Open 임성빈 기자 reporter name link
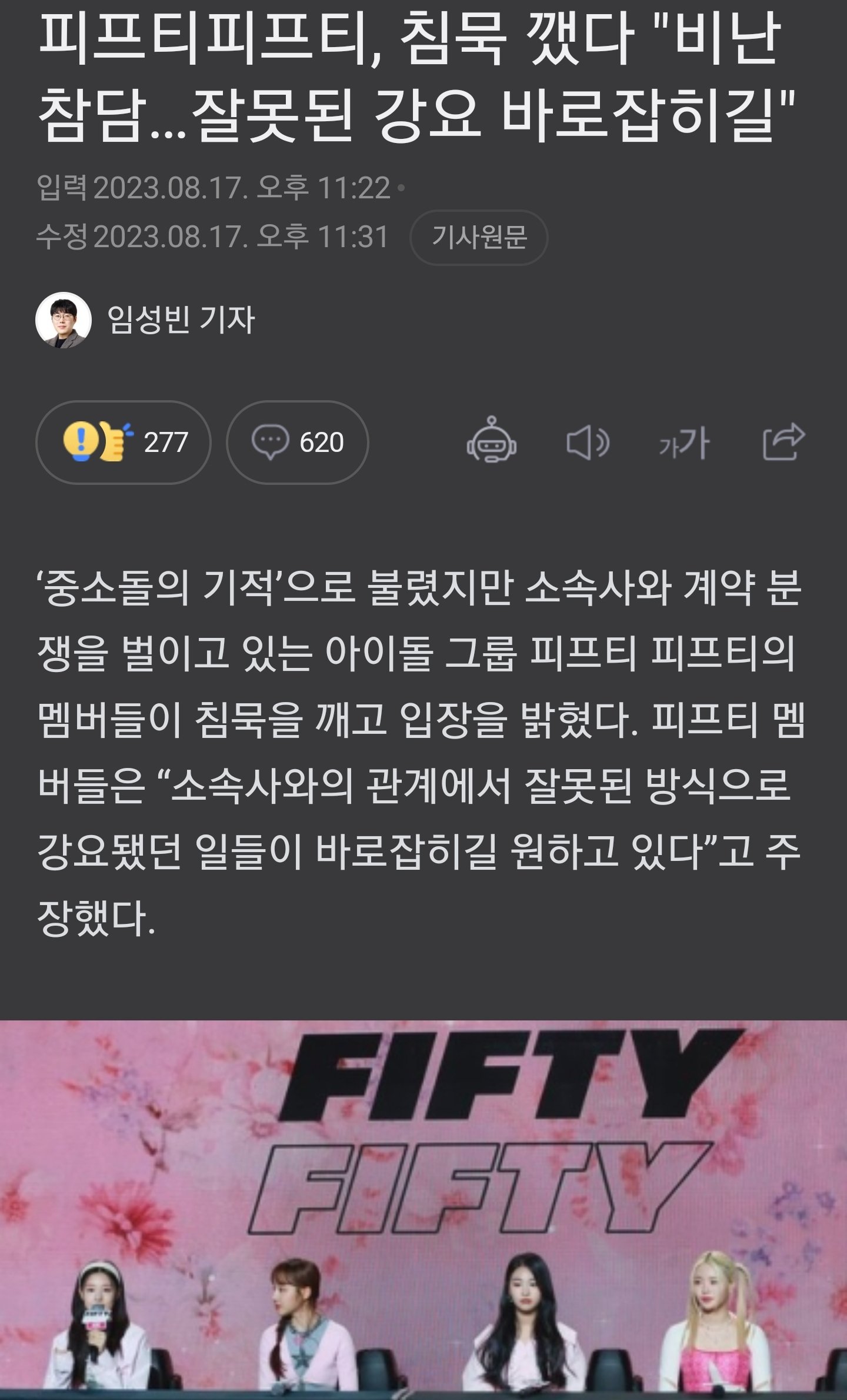Image resolution: width=847 pixels, height=1400 pixels. [x=181, y=320]
